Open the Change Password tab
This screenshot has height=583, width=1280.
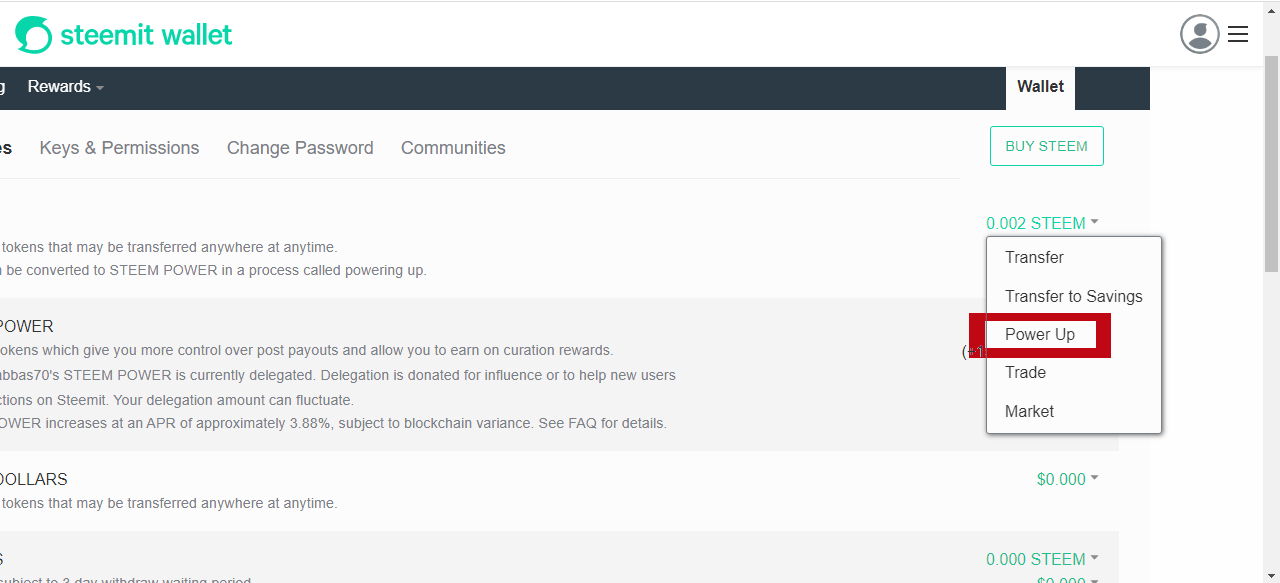300,148
